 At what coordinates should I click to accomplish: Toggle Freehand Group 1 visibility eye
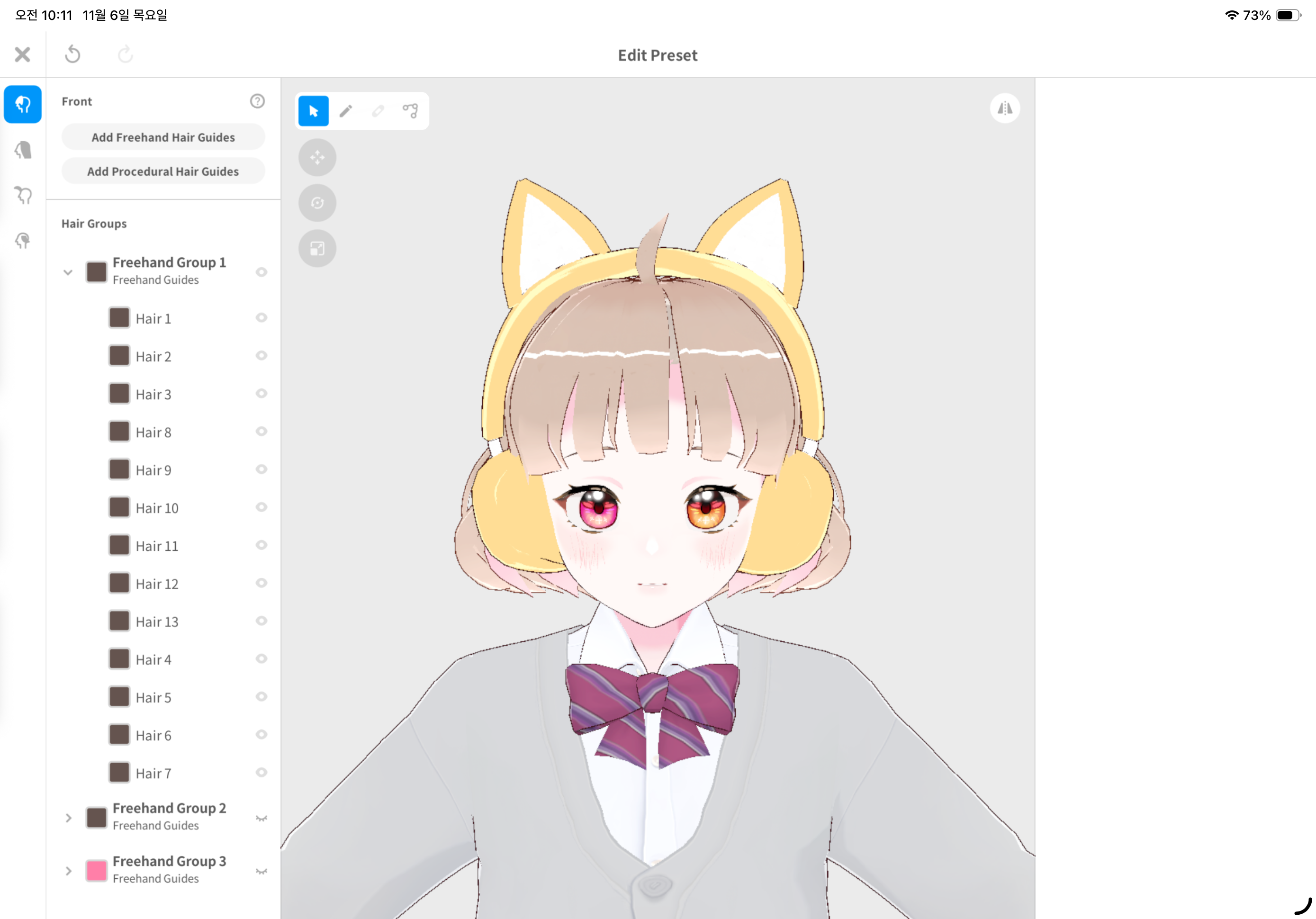(x=261, y=272)
